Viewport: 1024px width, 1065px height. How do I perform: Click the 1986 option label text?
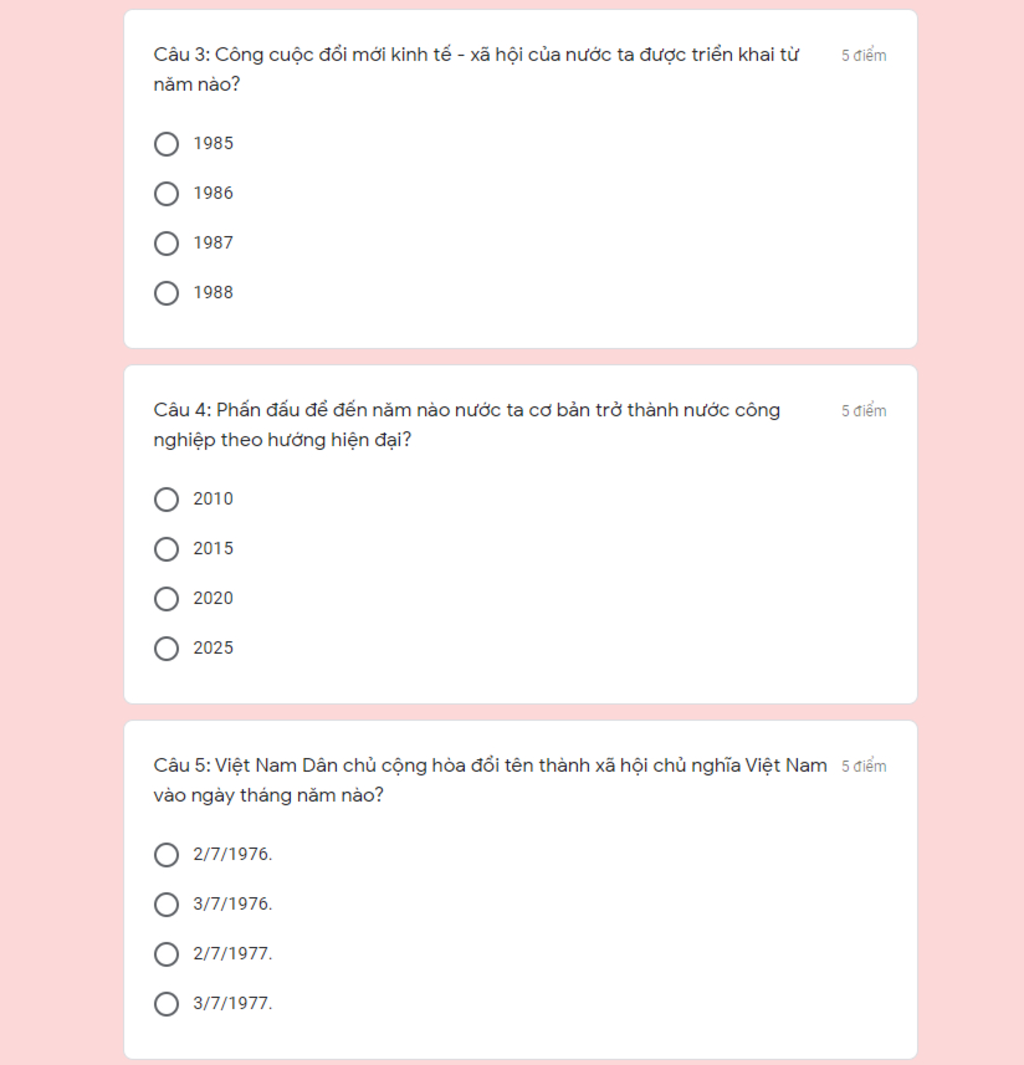point(213,194)
